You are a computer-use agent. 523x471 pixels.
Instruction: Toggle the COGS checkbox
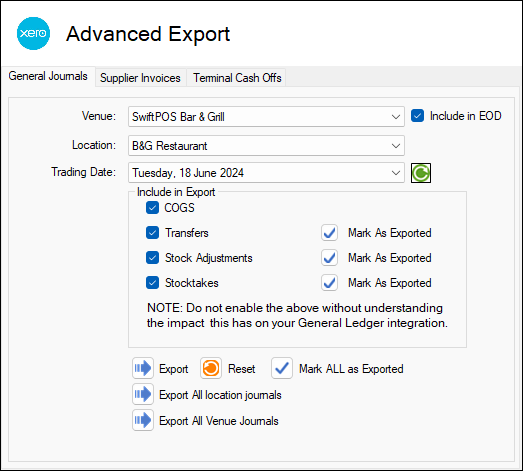pyautogui.click(x=152, y=208)
